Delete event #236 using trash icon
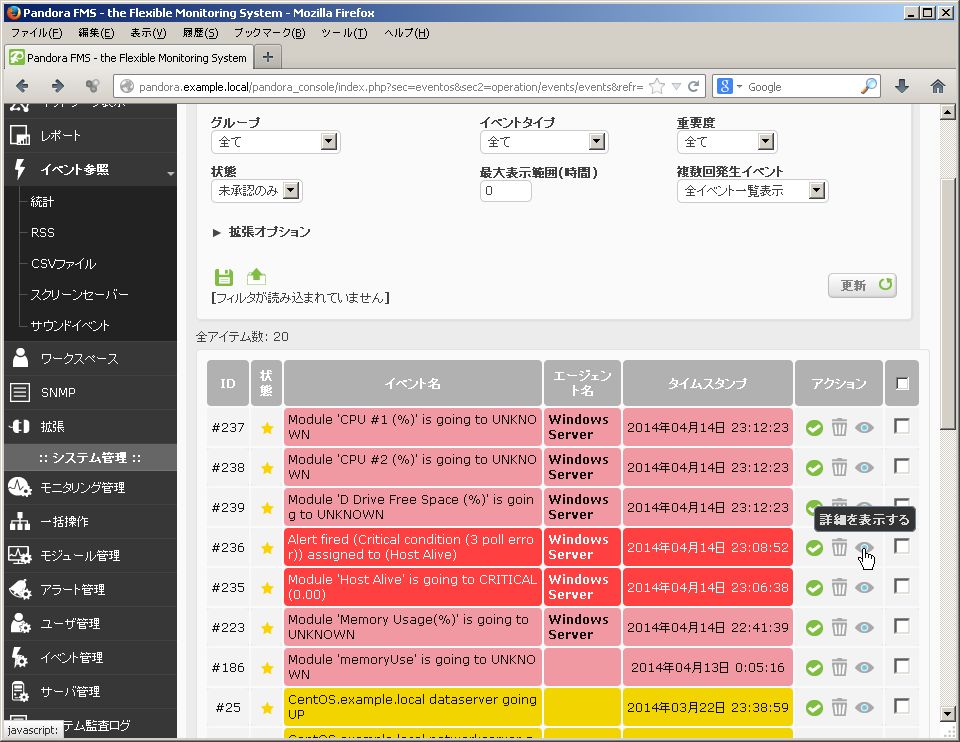This screenshot has height=742, width=960. coord(839,547)
